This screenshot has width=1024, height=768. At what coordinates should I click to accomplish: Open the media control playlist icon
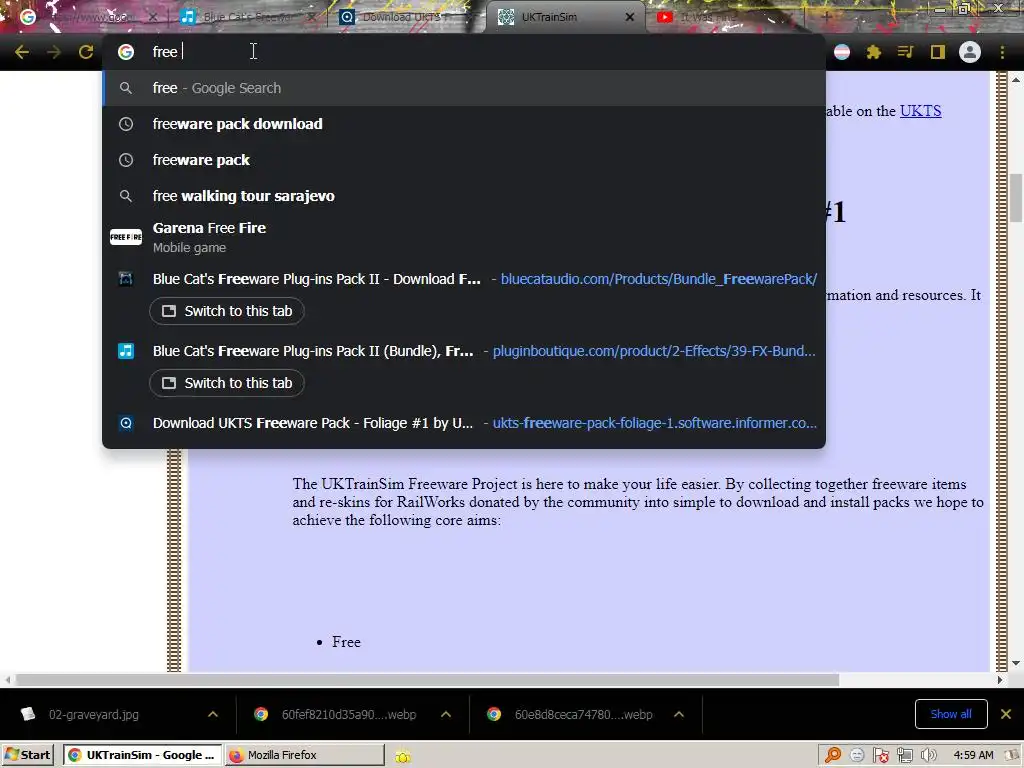pyautogui.click(x=905, y=52)
